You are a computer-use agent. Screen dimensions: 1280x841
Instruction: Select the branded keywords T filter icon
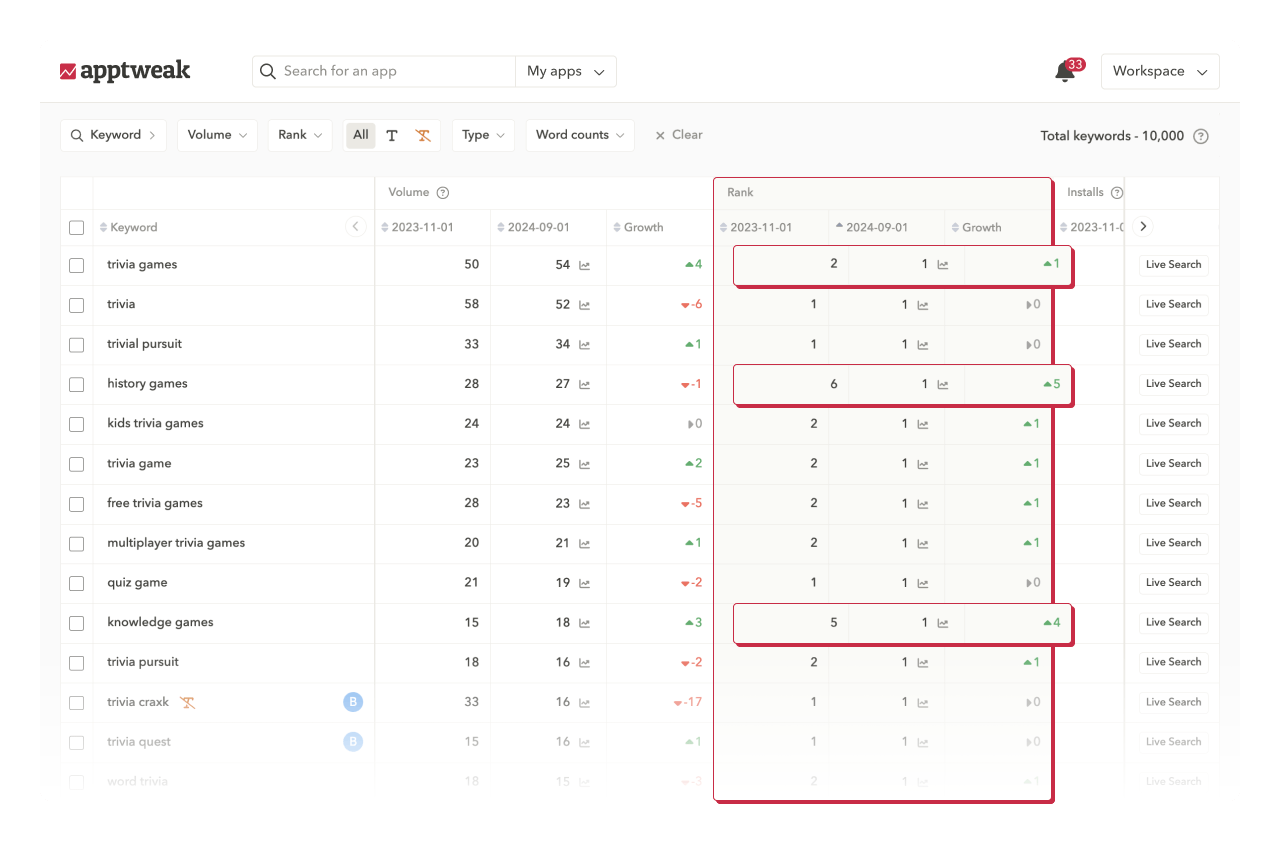click(392, 135)
